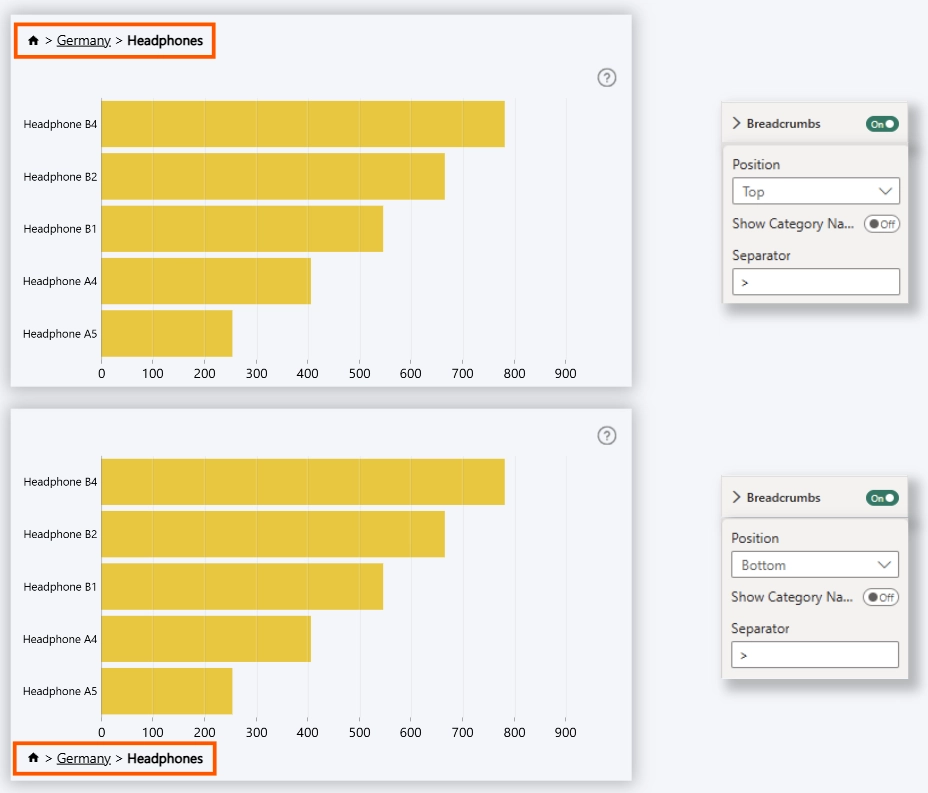Click the home icon in the upper chart's breadcrumb

pyautogui.click(x=33, y=41)
